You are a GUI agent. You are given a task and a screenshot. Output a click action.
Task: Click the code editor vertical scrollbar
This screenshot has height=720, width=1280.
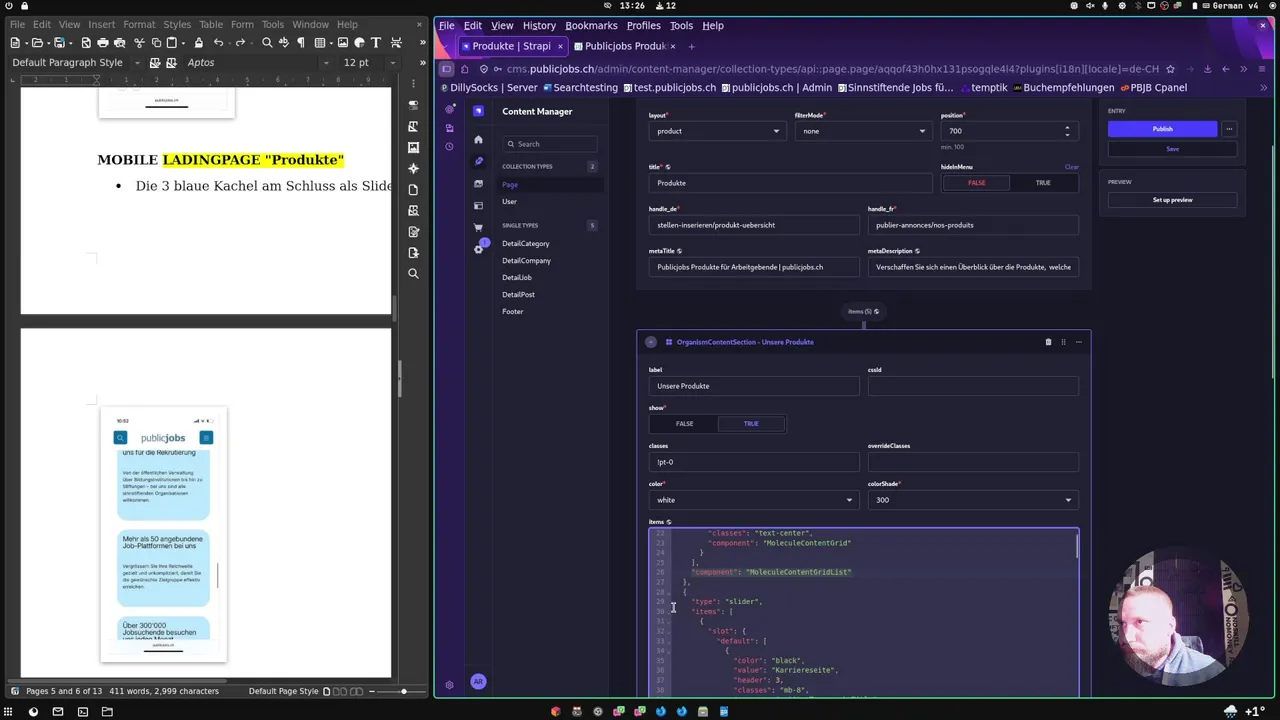[1077, 546]
